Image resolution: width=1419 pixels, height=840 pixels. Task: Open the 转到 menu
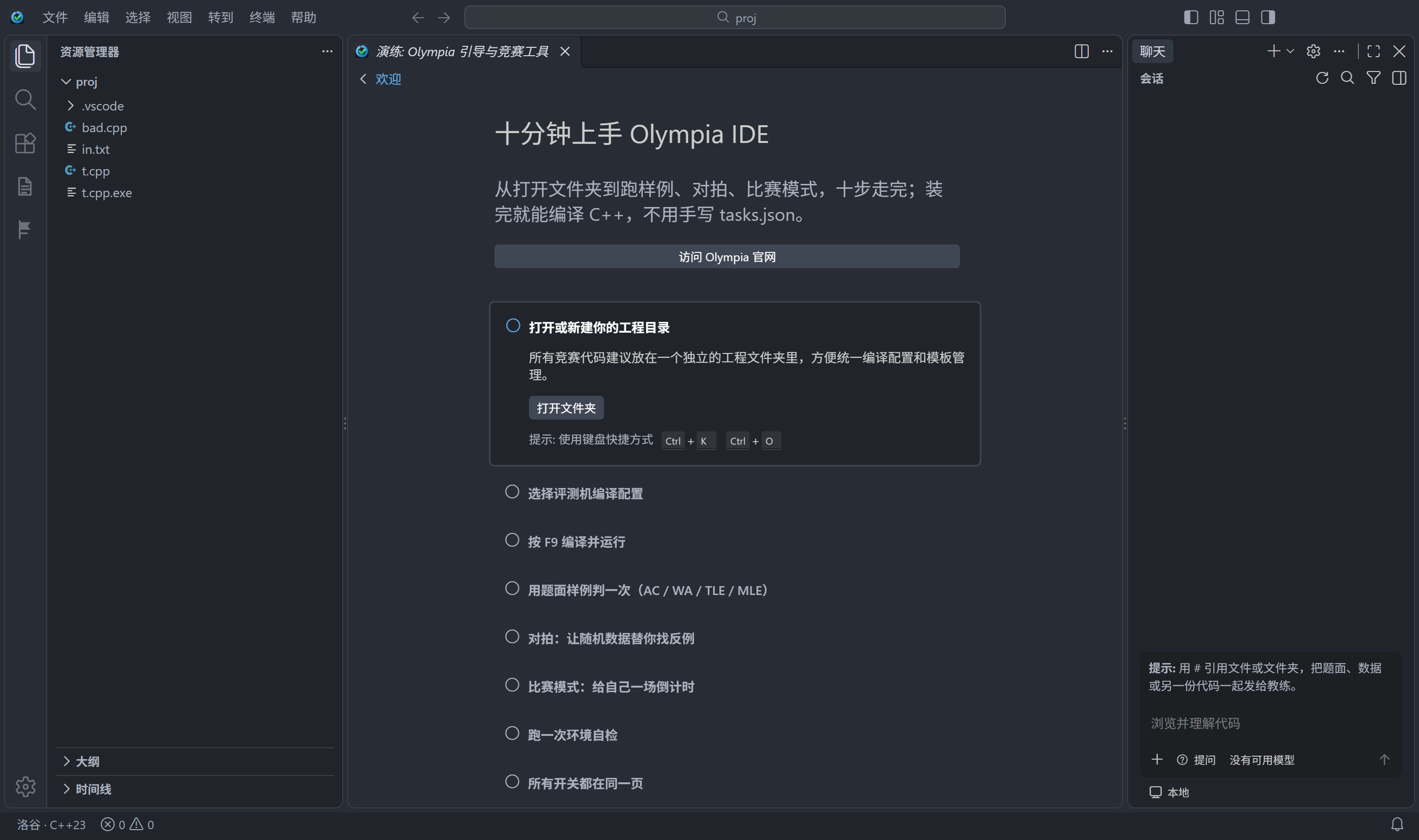220,18
